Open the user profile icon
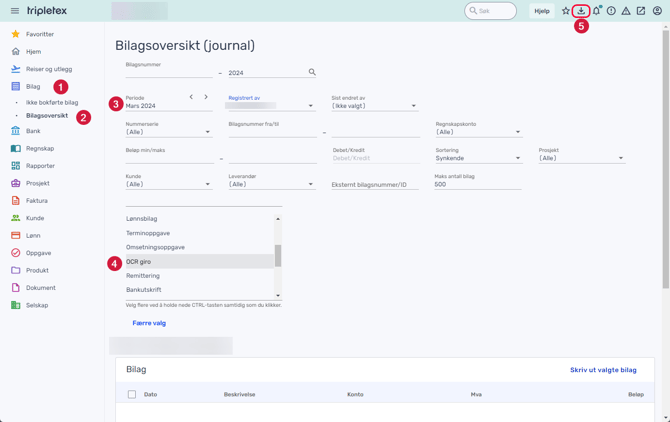Screen dimensions: 670x422 pyautogui.click(x=657, y=11)
